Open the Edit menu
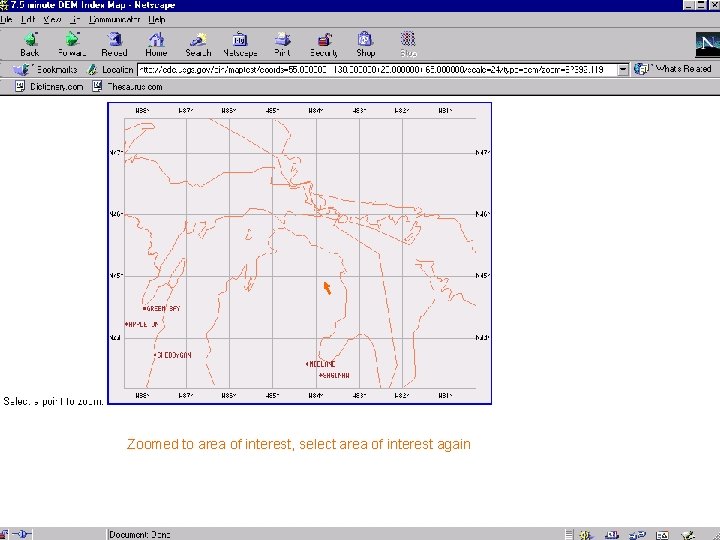Screen dimensions: 720x540 28,20
